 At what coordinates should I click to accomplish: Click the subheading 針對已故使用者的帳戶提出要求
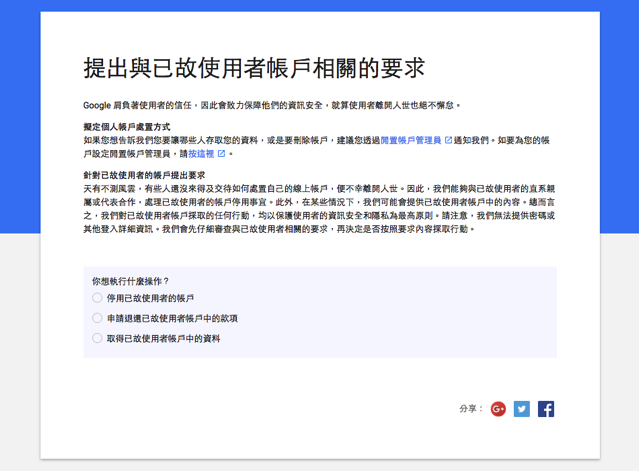click(x=144, y=175)
